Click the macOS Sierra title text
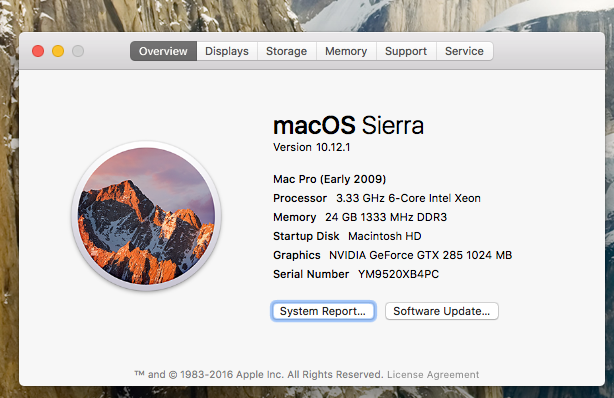The image size is (614, 398). point(349,125)
